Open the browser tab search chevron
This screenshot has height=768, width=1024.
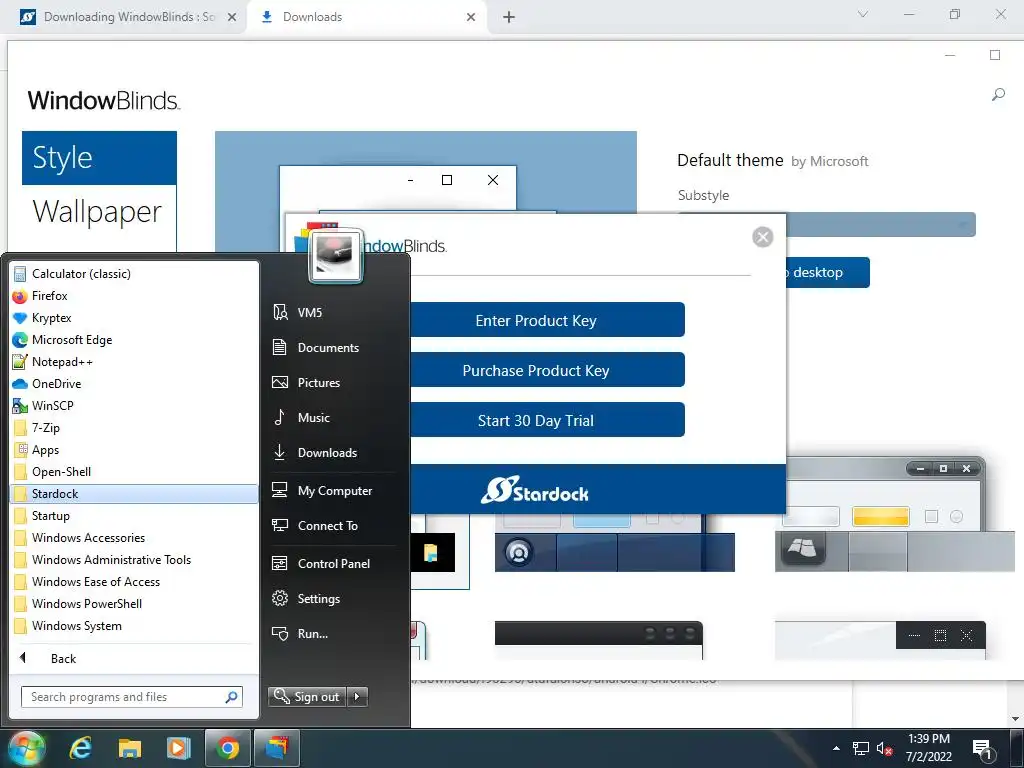coord(863,14)
